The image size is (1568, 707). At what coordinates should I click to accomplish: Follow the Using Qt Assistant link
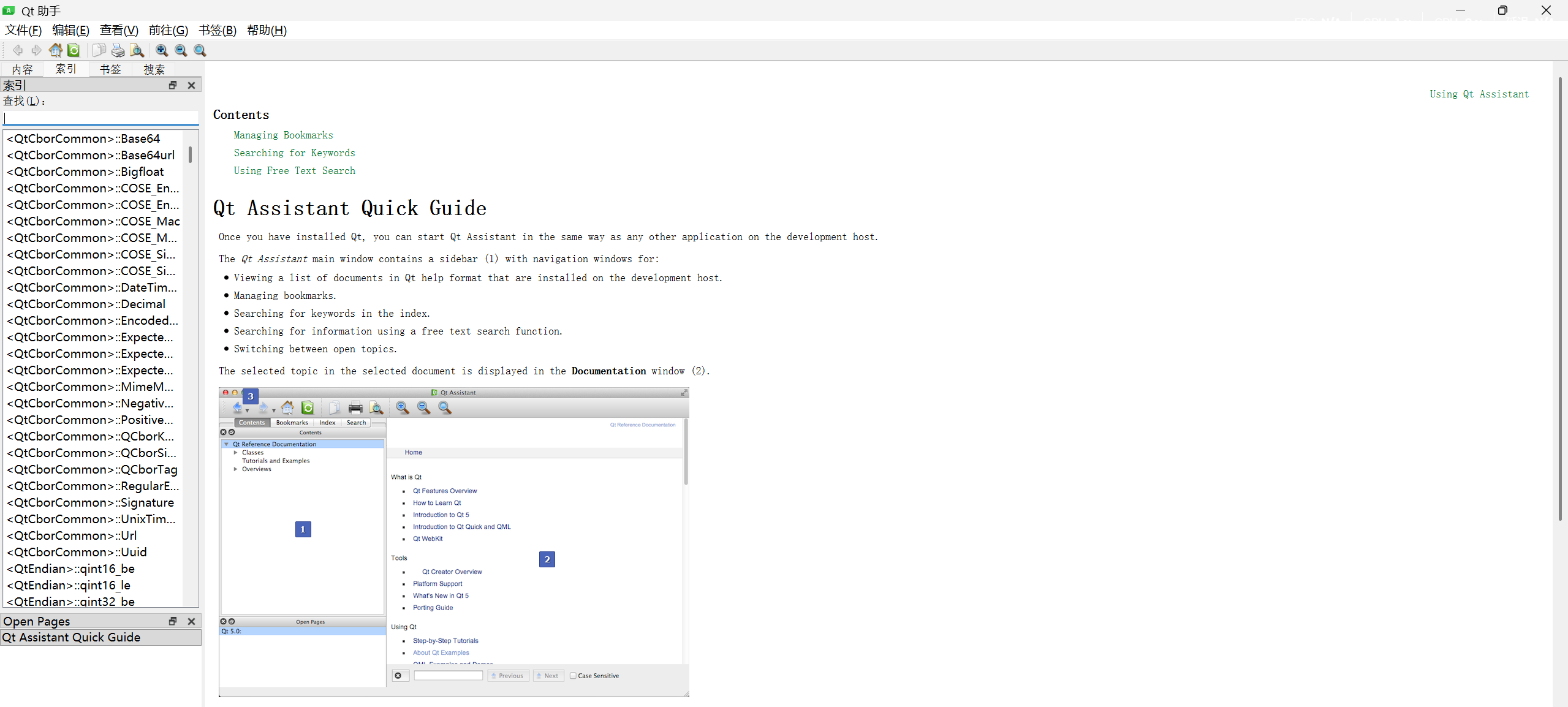1479,94
